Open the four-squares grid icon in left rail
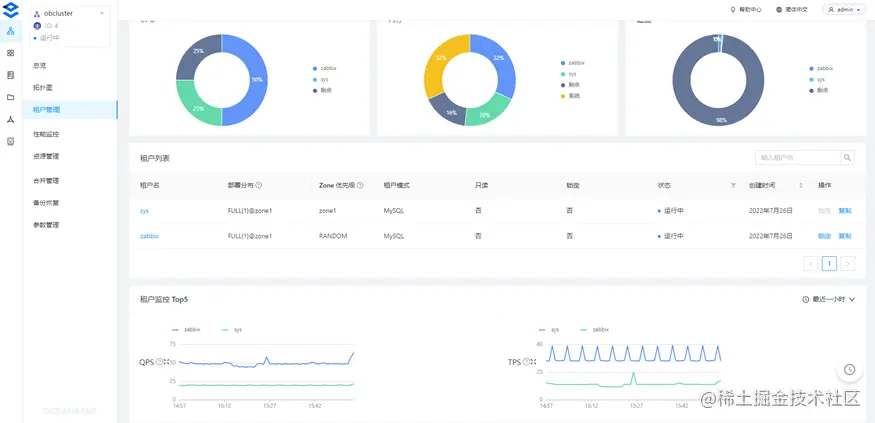Viewport: 875px width, 423px height. click(x=11, y=52)
